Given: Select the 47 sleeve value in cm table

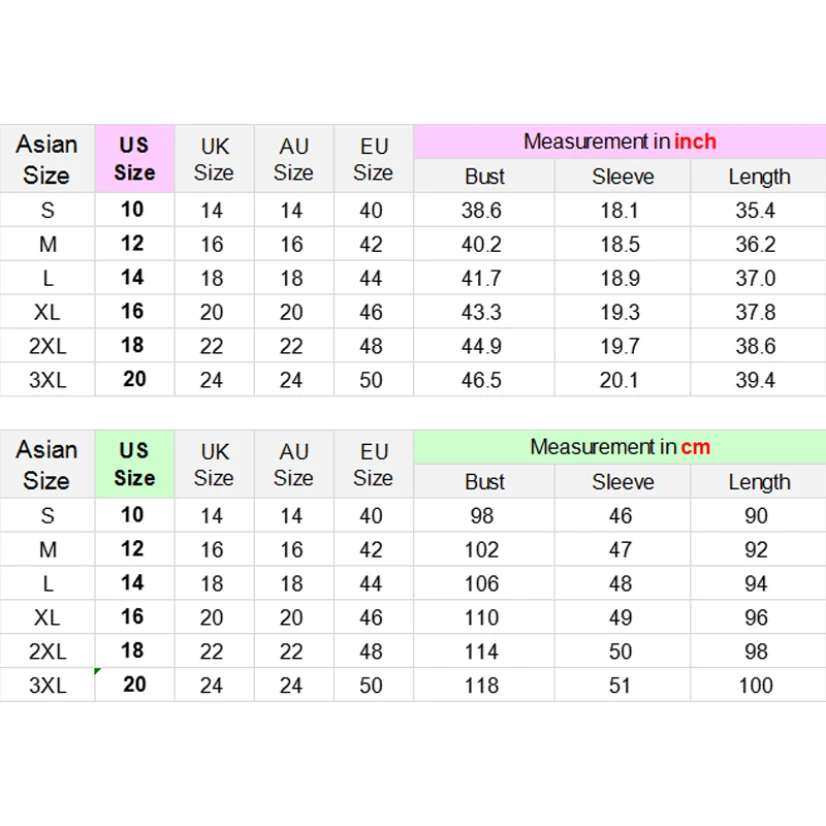Looking at the screenshot, I should [621, 550].
